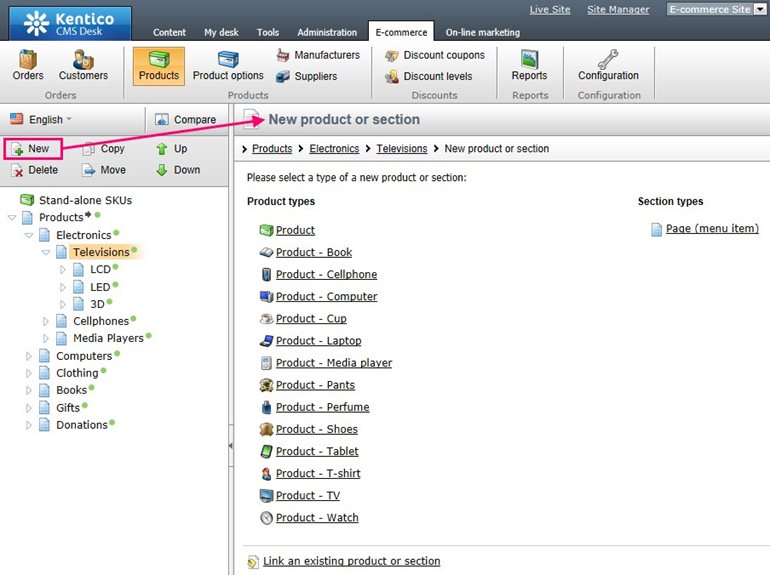
Task: Click the Product - TV icon
Action: click(x=266, y=495)
